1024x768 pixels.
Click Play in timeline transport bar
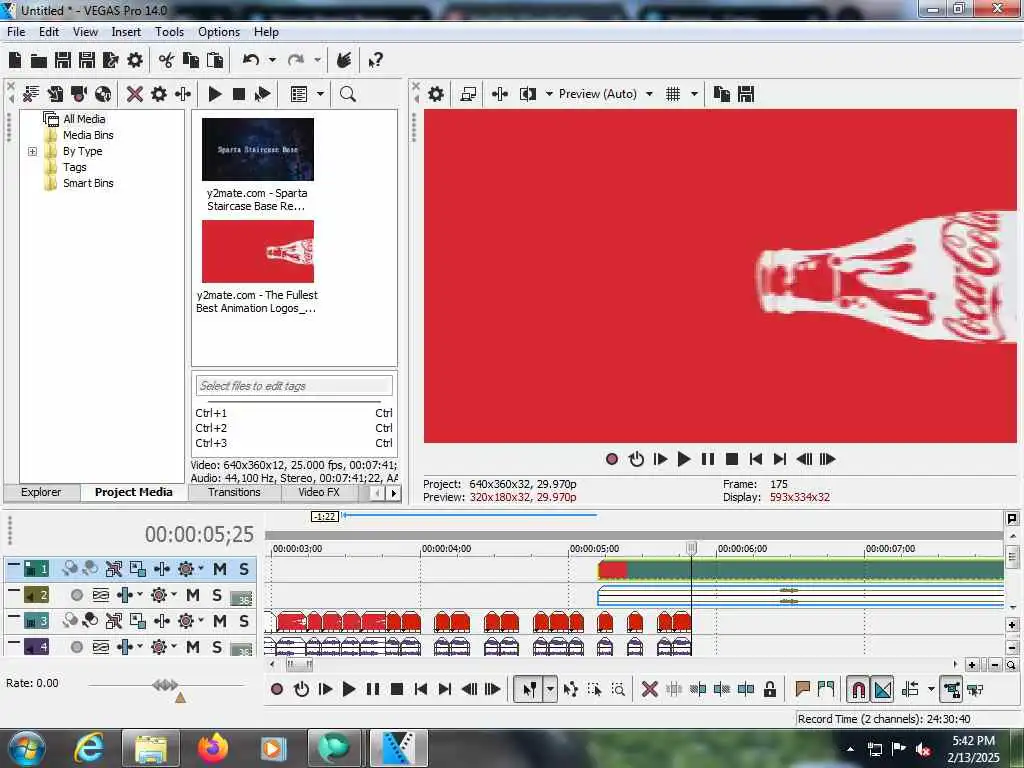(349, 689)
